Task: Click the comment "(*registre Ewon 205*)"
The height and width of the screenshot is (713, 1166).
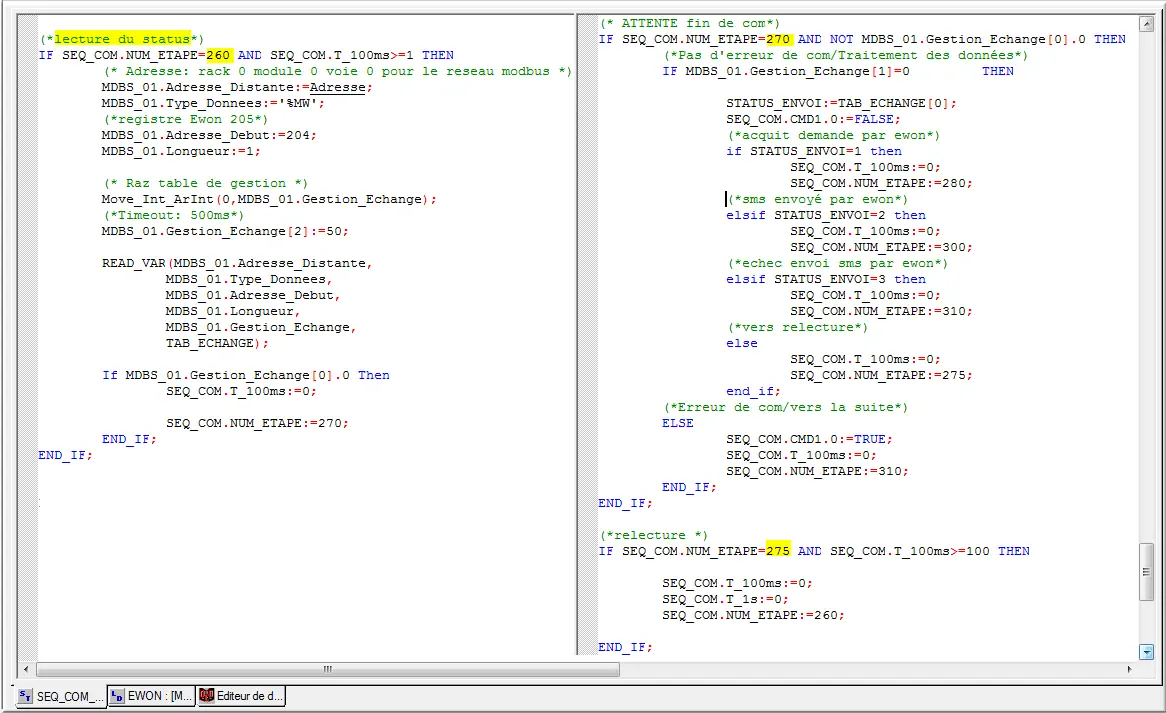Action: 185,119
